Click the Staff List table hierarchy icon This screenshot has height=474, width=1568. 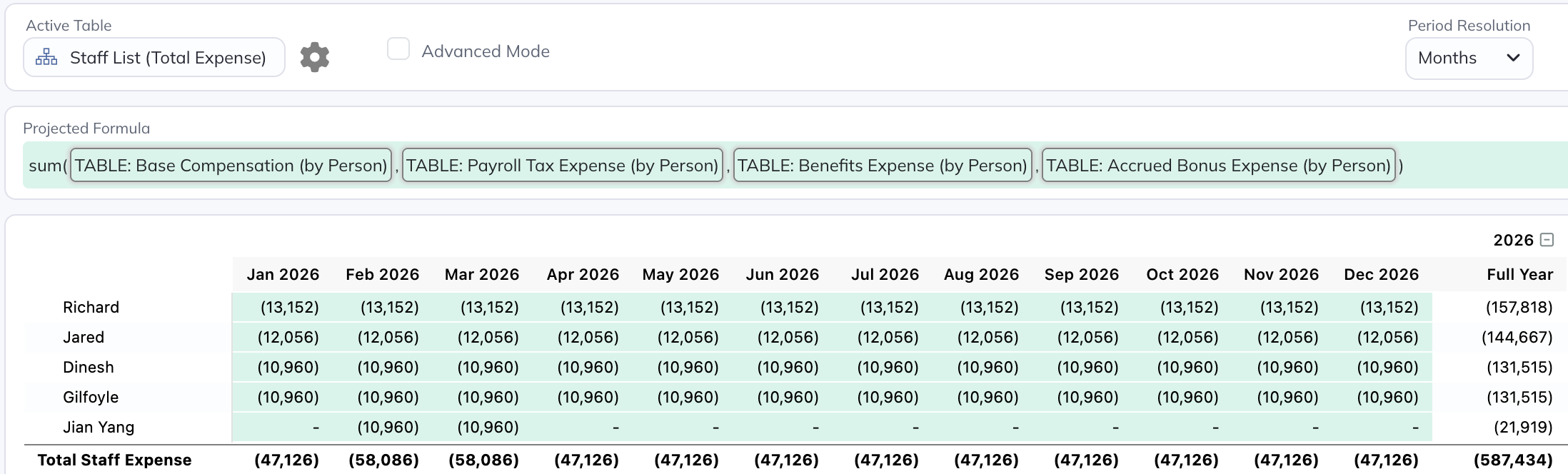(46, 58)
